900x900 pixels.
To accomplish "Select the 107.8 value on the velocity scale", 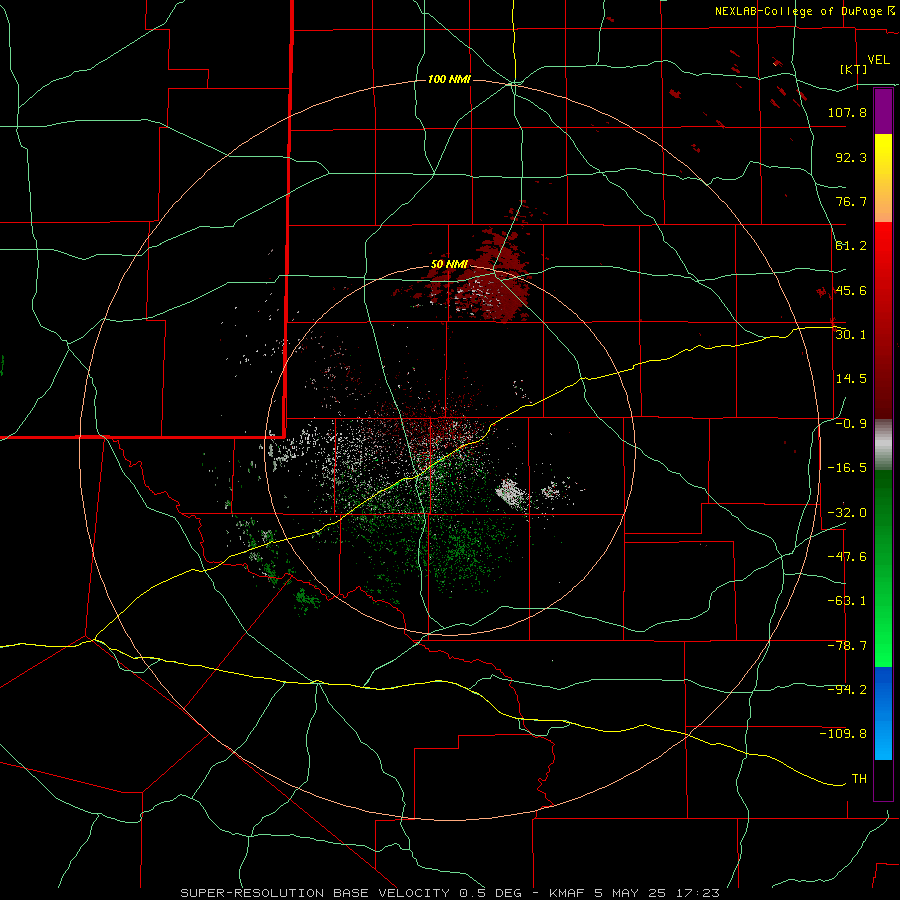I will coord(847,112).
